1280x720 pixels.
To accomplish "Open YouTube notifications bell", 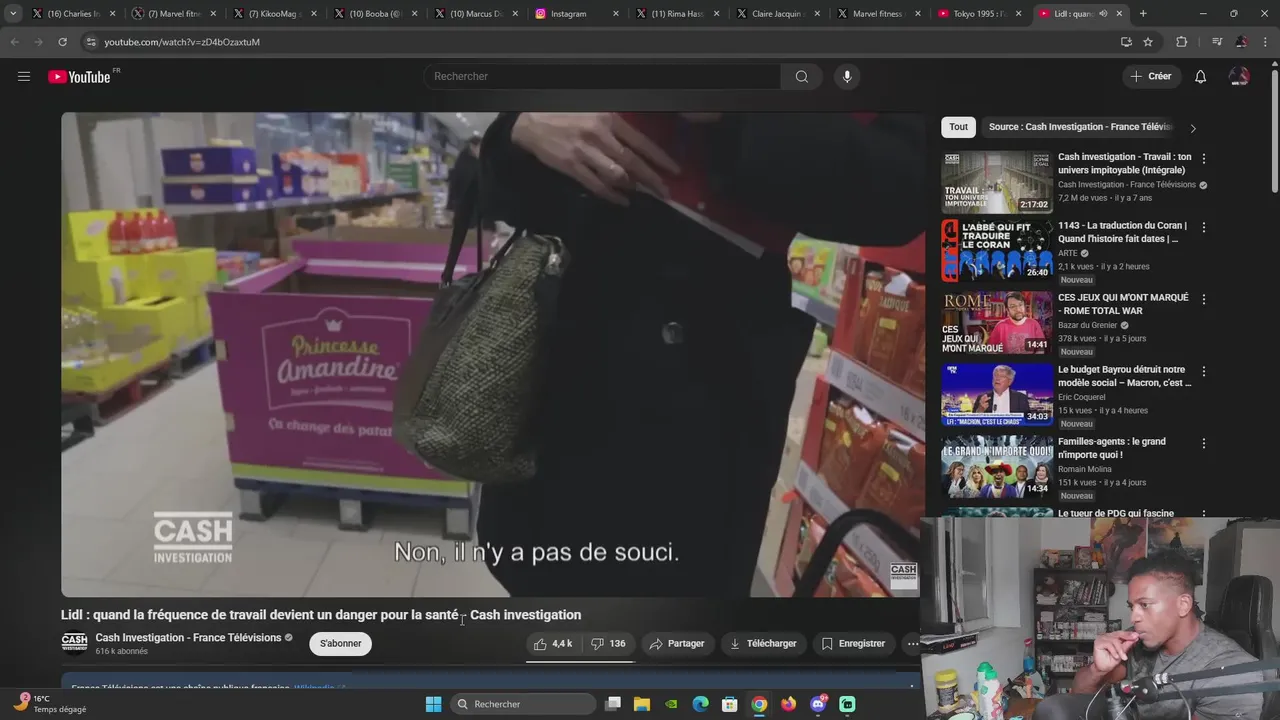I will tap(1200, 77).
